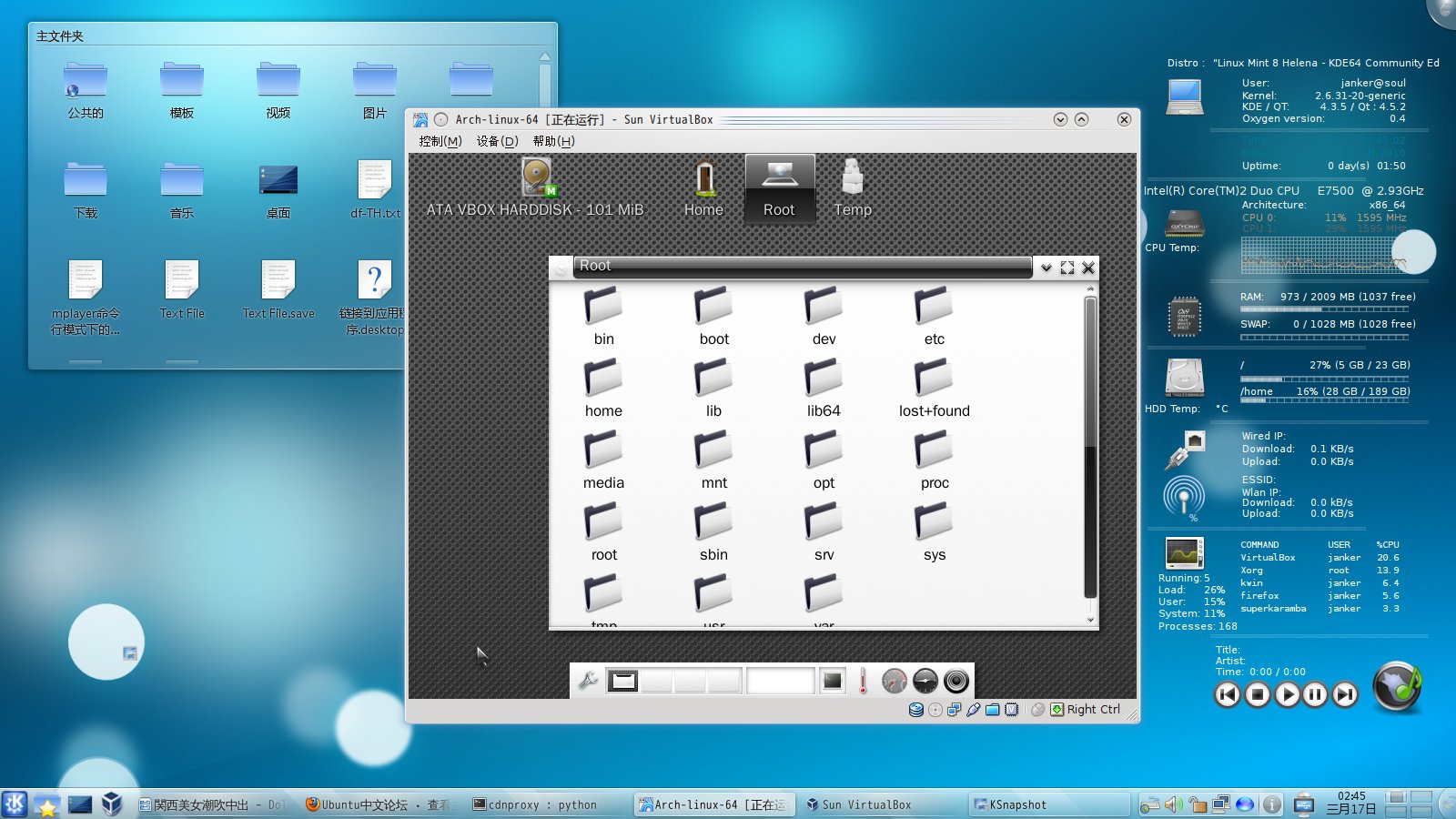Viewport: 1456px width, 819px height.
Task: Maximize the Root file browser window
Action: pos(1067,268)
